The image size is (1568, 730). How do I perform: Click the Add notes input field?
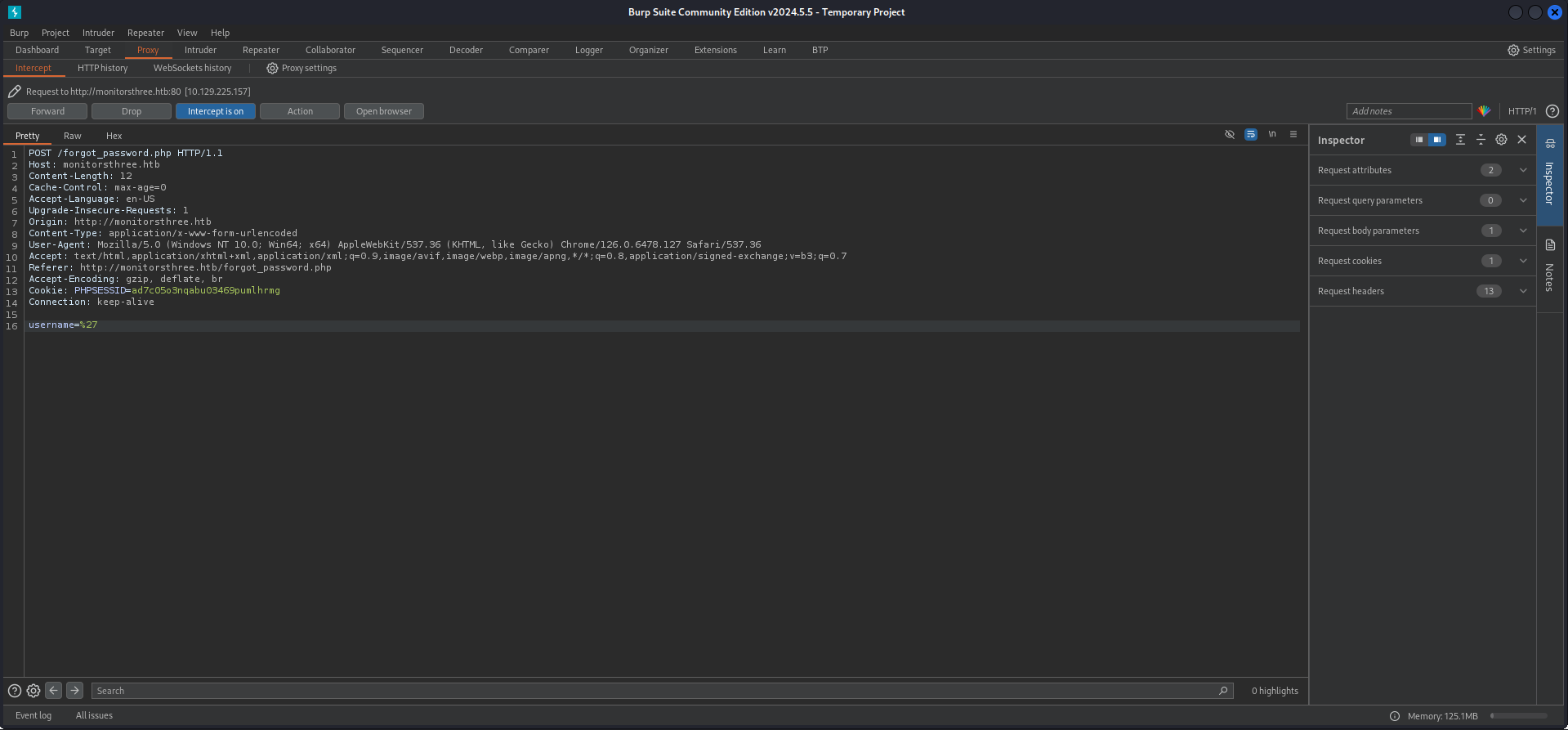pos(1408,111)
